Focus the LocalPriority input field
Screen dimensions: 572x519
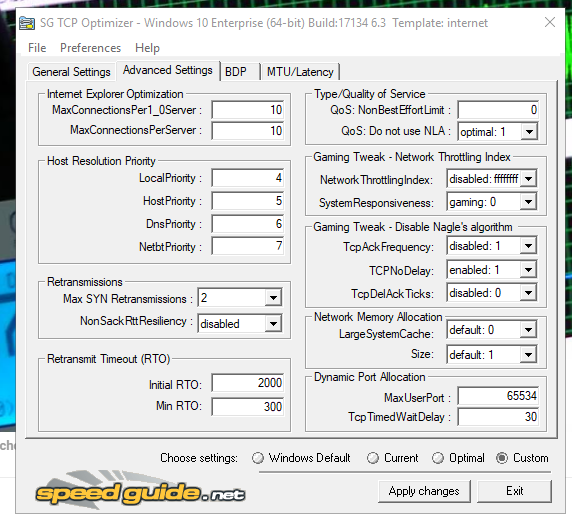[x=248, y=178]
